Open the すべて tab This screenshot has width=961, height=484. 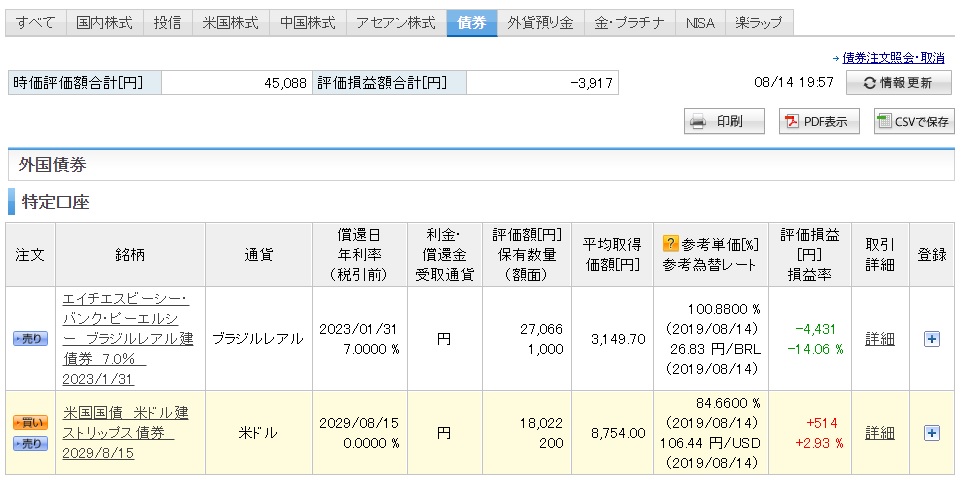(x=36, y=23)
